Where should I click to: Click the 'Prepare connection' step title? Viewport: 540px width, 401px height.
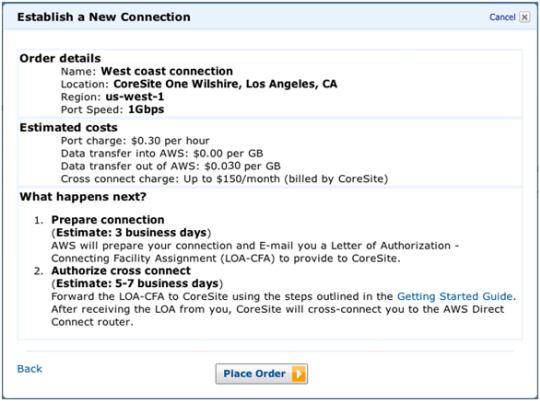coord(108,220)
